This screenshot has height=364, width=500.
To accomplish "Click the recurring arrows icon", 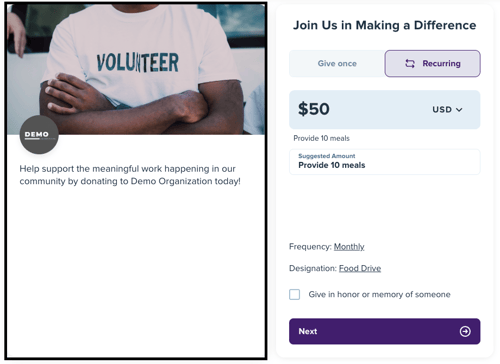I will tap(410, 63).
